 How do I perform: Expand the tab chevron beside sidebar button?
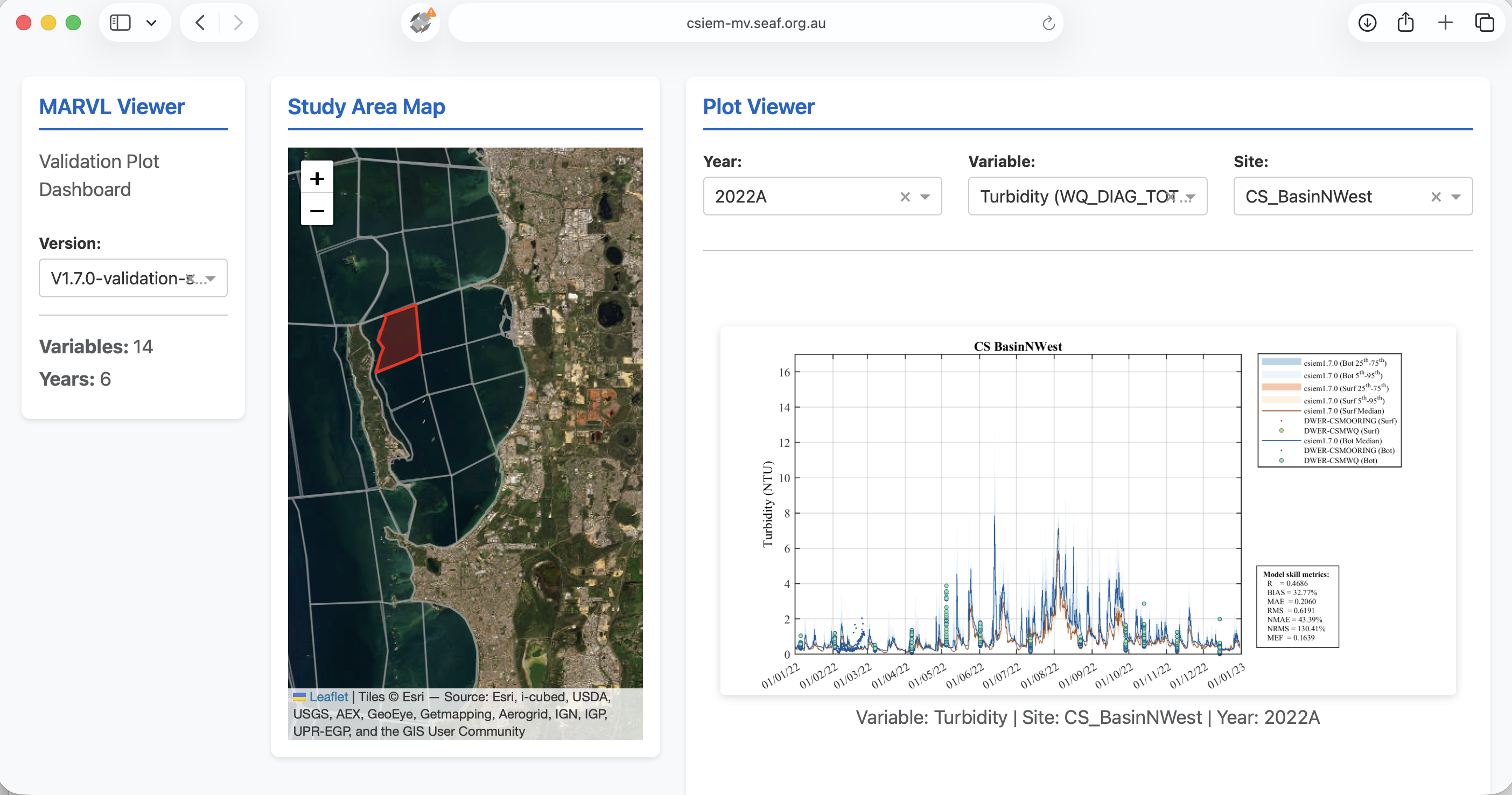[x=151, y=23]
